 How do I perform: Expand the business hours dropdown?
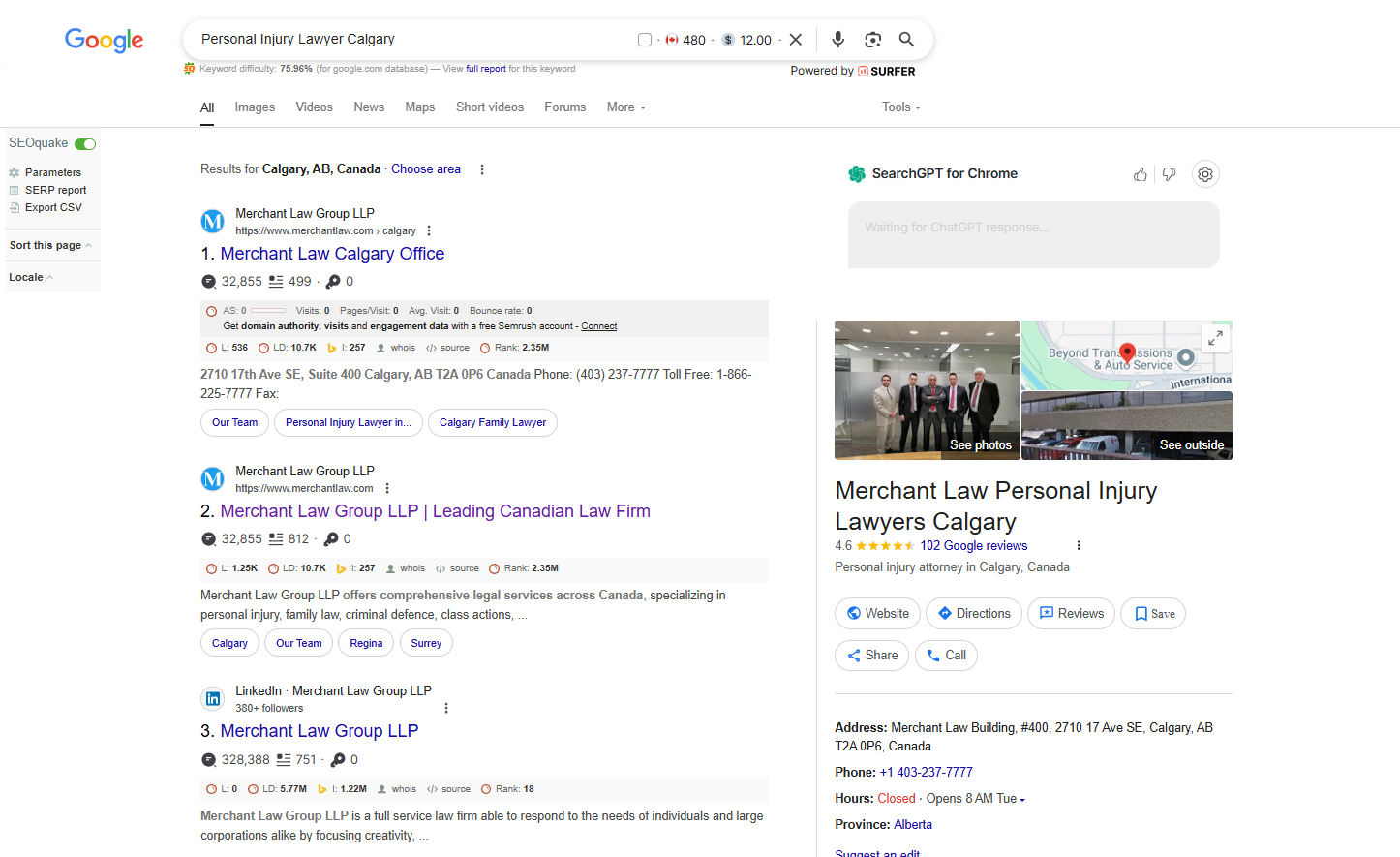click(x=1022, y=800)
